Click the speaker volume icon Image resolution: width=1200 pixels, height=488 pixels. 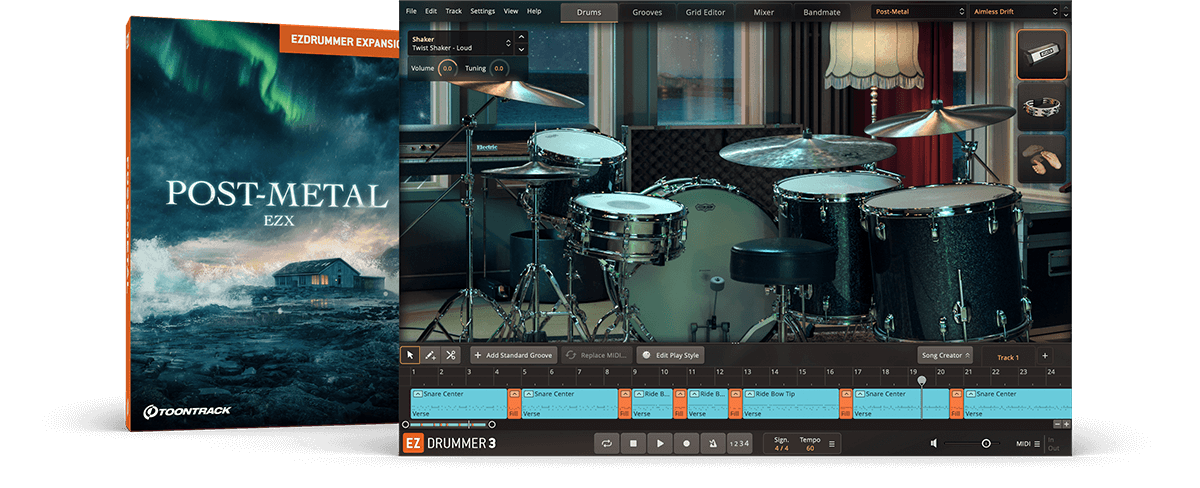(933, 443)
